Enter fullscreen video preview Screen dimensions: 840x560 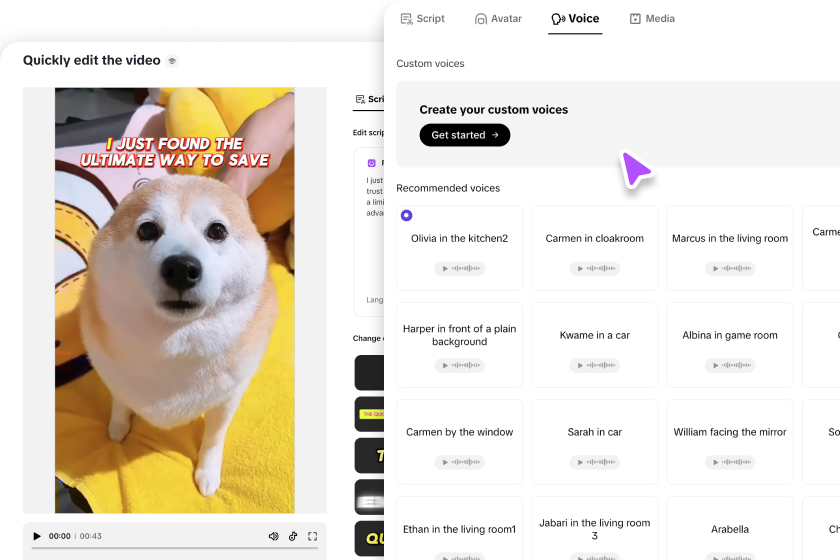pos(313,536)
